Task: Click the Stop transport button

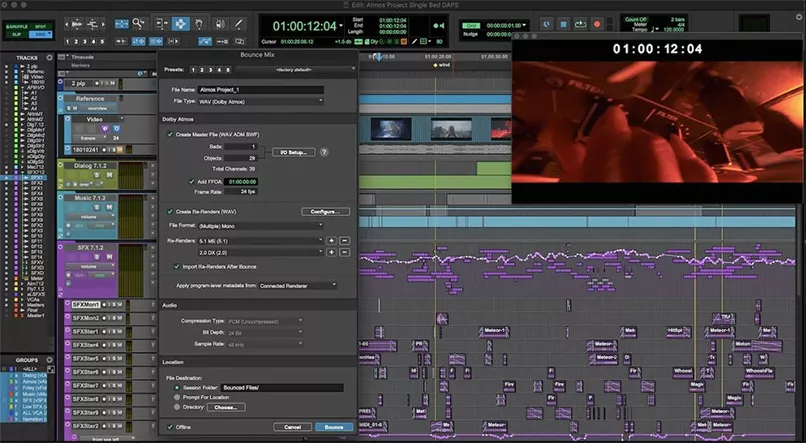Action: coord(563,24)
